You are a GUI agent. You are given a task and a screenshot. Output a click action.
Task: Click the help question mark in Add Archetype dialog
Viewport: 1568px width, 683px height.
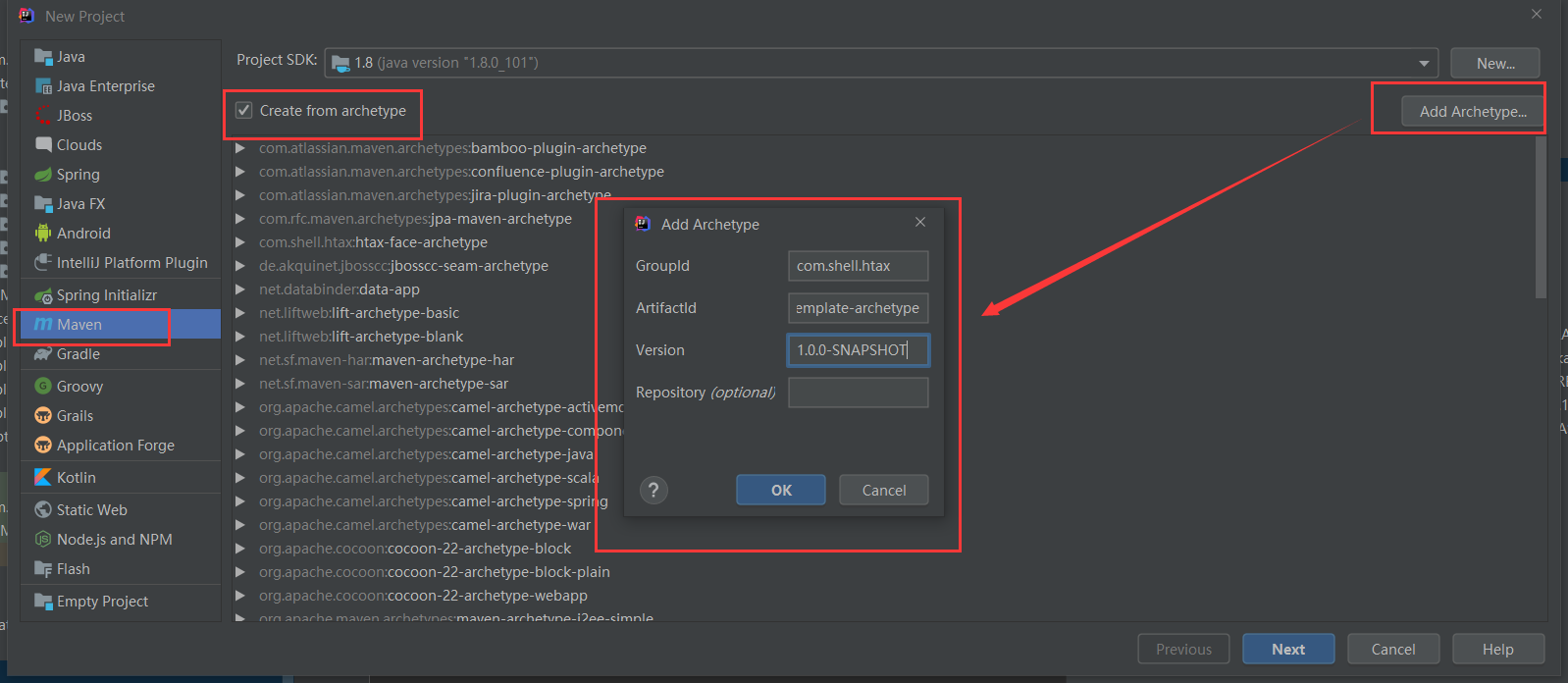[x=653, y=490]
